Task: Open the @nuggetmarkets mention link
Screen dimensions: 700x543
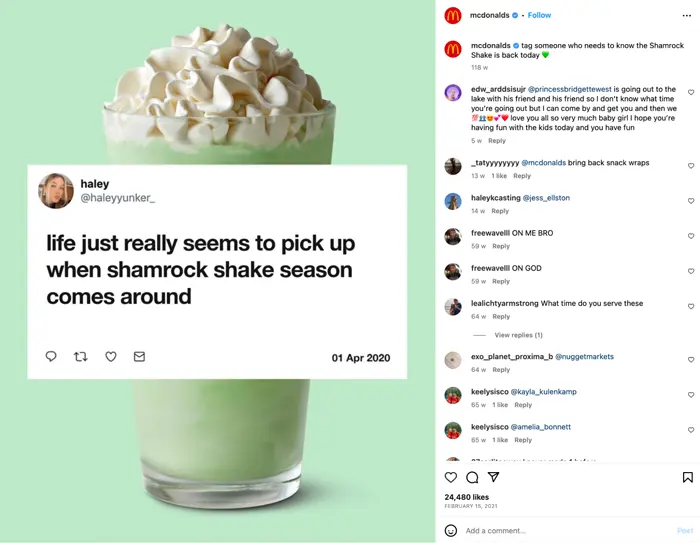Action: (584, 356)
